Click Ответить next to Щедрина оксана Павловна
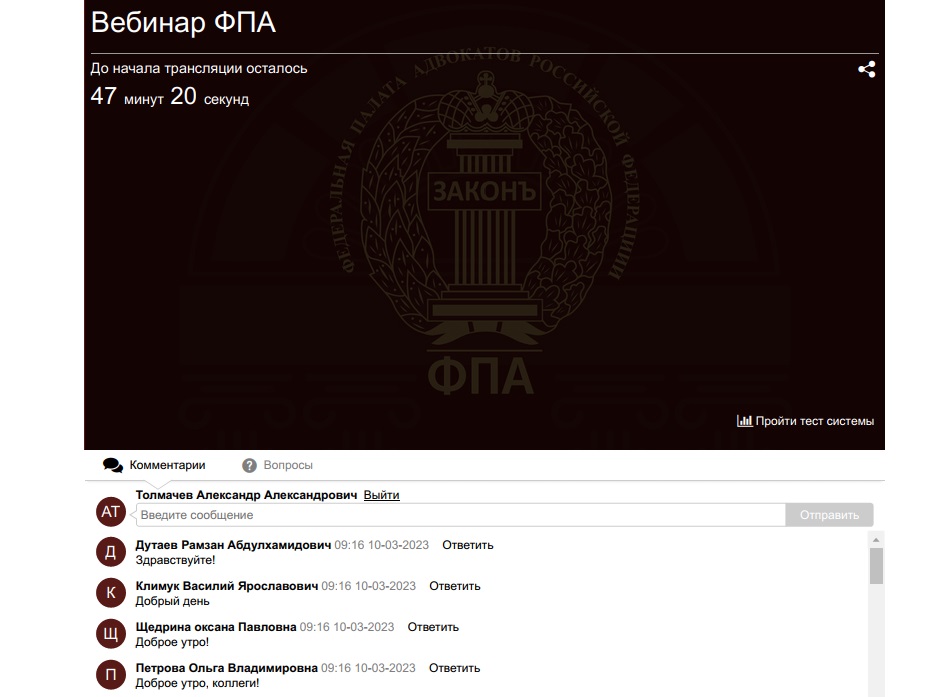This screenshot has height=697, width=946. [x=433, y=627]
